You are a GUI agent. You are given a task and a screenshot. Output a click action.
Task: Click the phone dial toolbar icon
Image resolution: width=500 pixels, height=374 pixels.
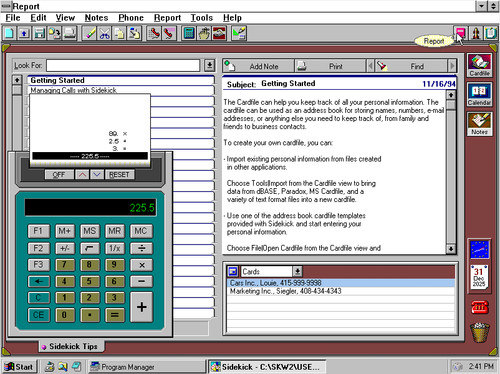point(154,33)
